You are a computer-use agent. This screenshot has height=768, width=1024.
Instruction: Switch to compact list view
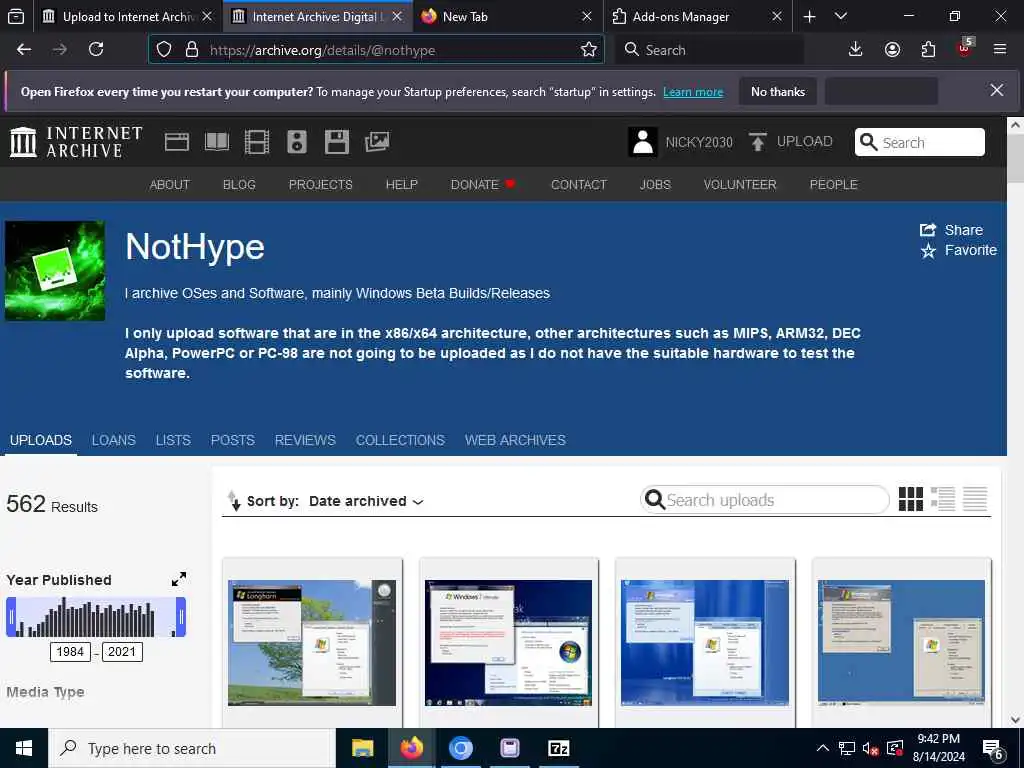pos(975,500)
